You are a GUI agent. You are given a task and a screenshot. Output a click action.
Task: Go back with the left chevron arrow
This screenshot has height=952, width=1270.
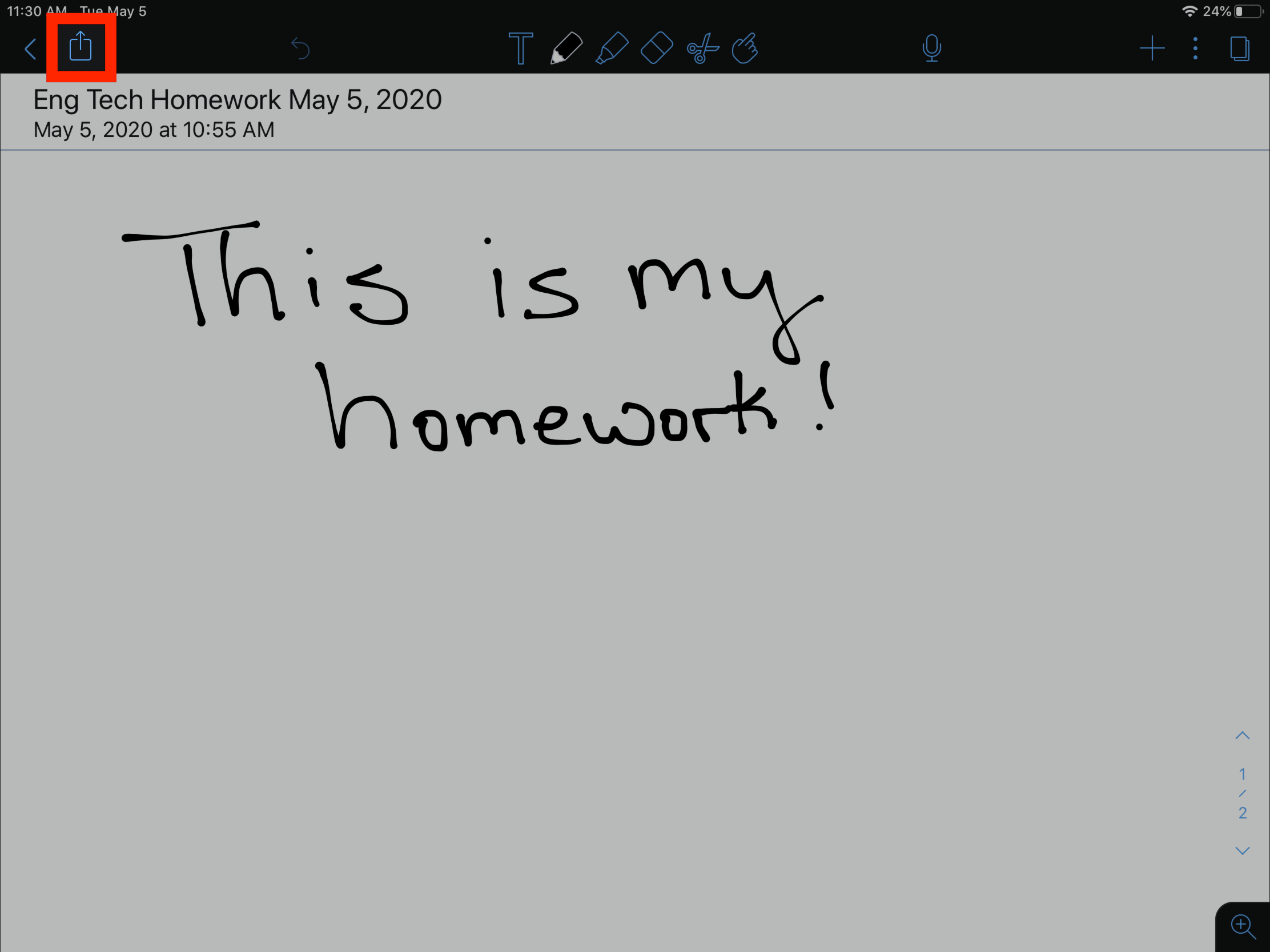tap(31, 49)
